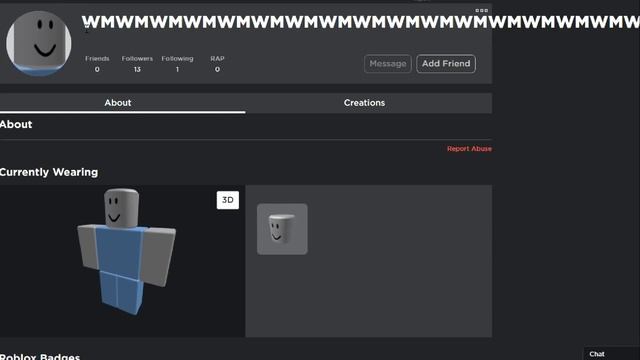The image size is (640, 360).
Task: Open the Chat panel
Action: point(611,354)
